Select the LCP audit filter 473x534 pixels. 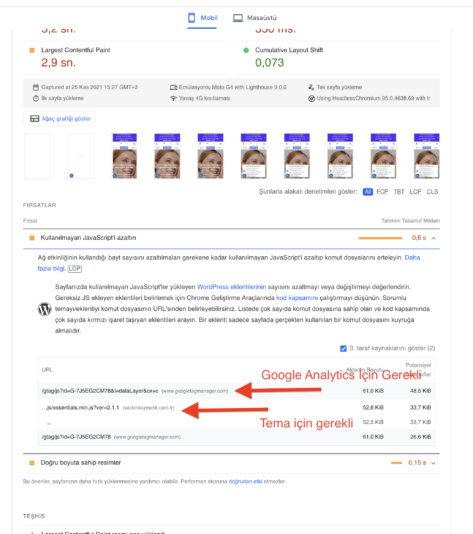point(415,192)
